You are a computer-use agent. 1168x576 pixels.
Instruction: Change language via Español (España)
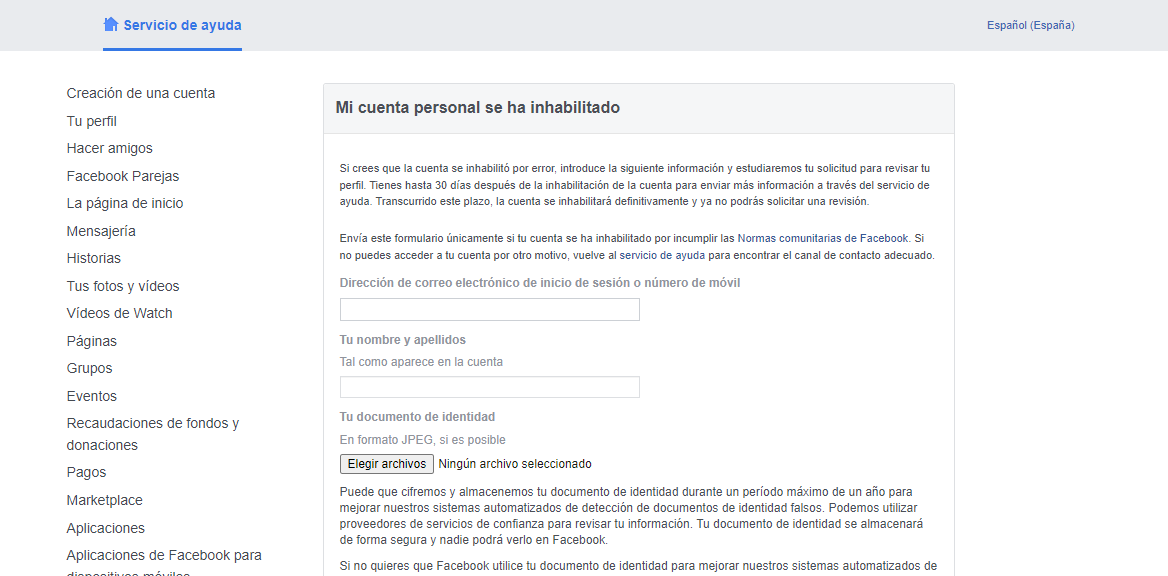(x=1030, y=25)
